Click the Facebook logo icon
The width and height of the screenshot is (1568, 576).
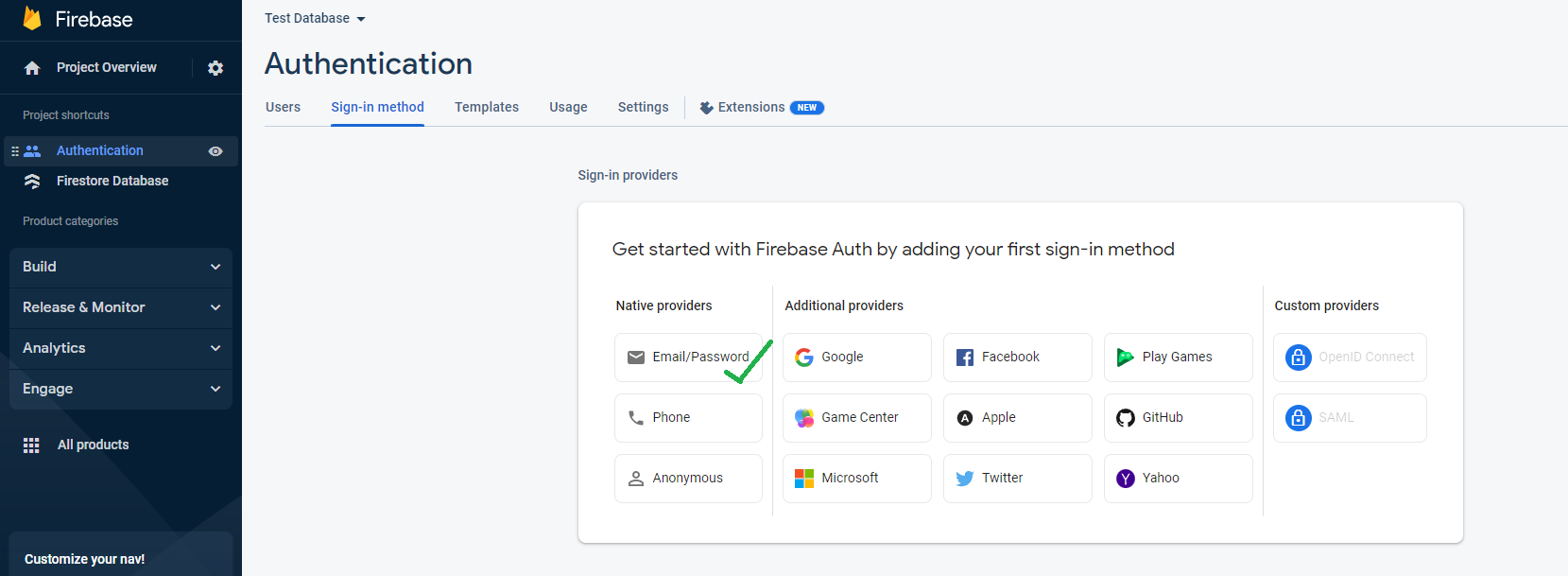point(965,358)
